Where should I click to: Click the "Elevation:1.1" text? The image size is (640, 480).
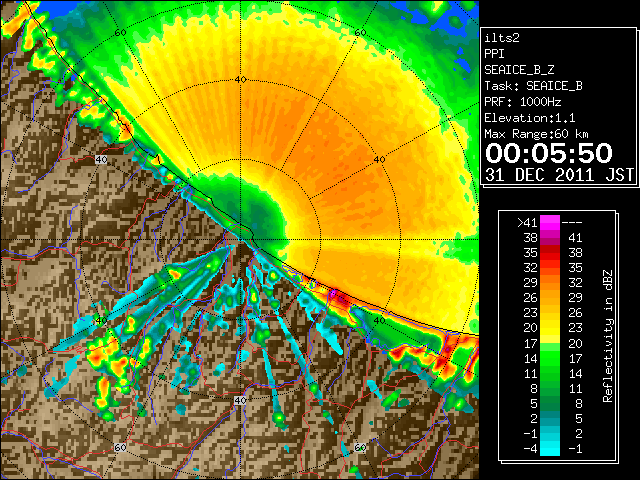click(530, 118)
